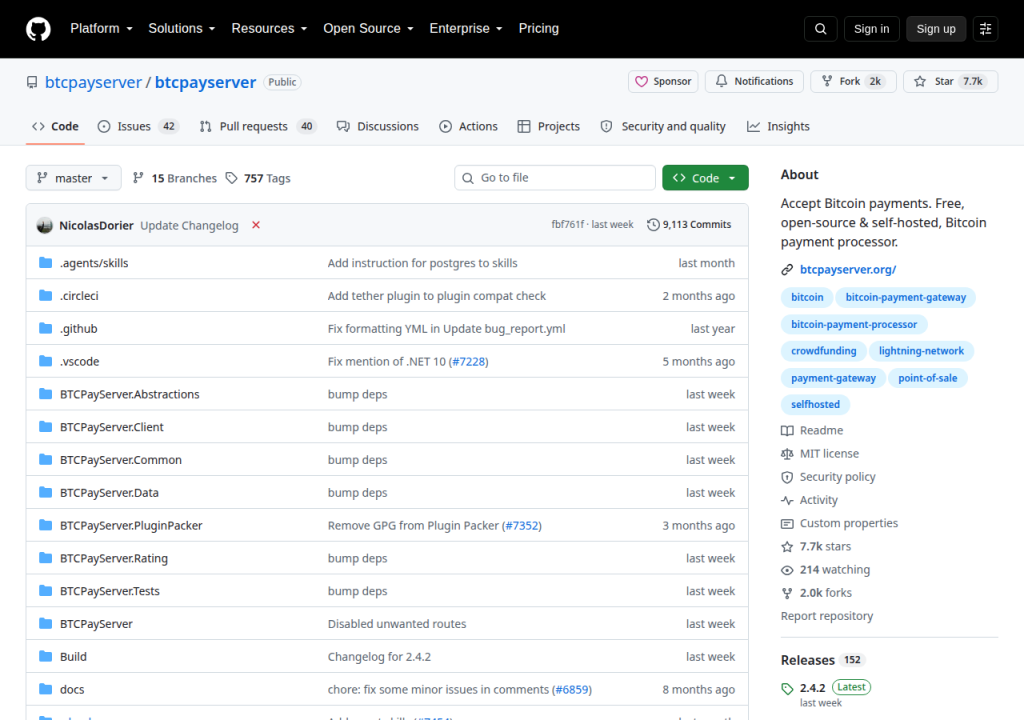Open the BTCPayServer.PluginPacker folder

click(x=131, y=525)
